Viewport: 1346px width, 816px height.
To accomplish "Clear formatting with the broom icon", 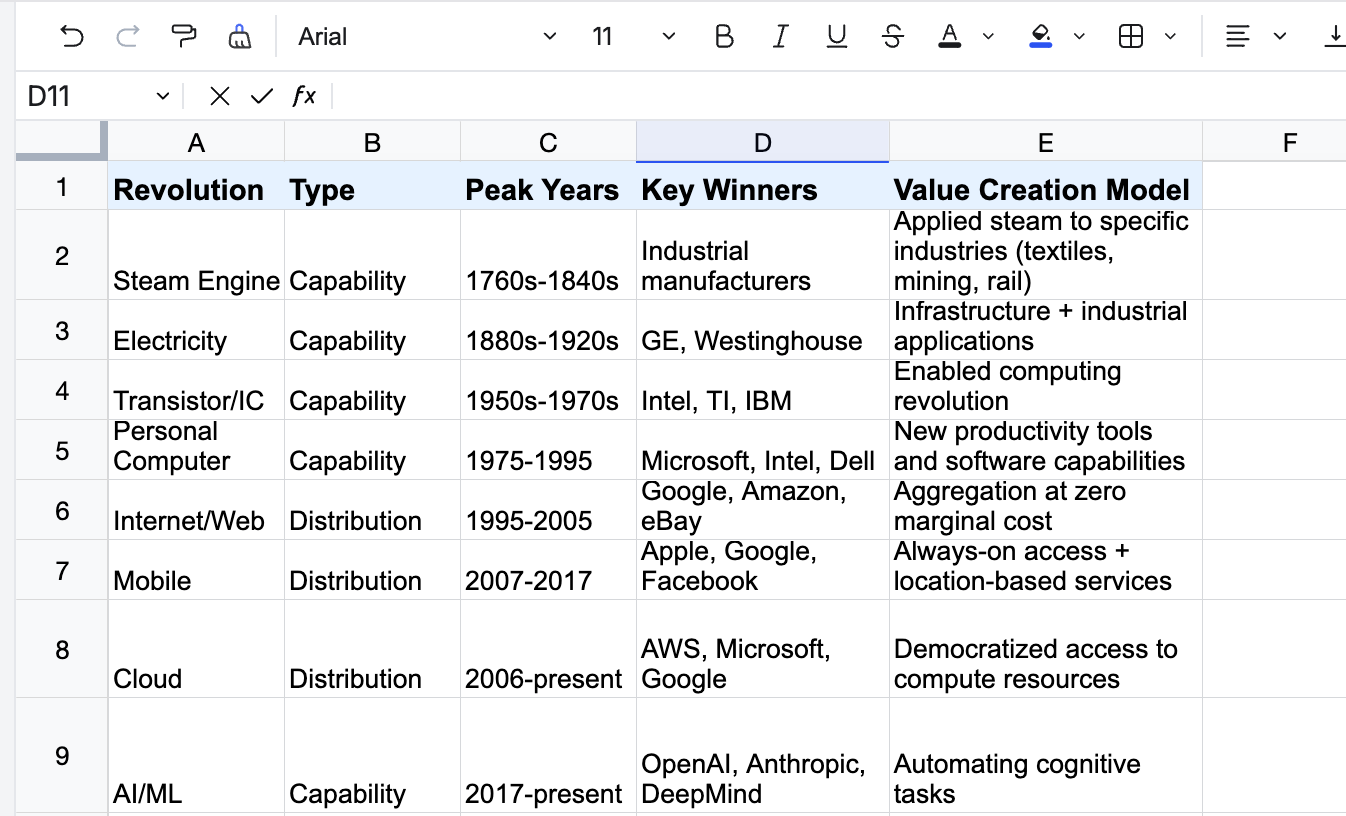I will pos(239,37).
